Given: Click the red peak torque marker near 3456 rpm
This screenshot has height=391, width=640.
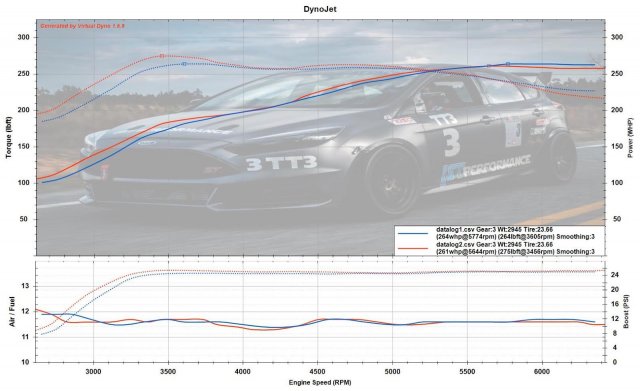Looking at the screenshot, I should click(161, 56).
